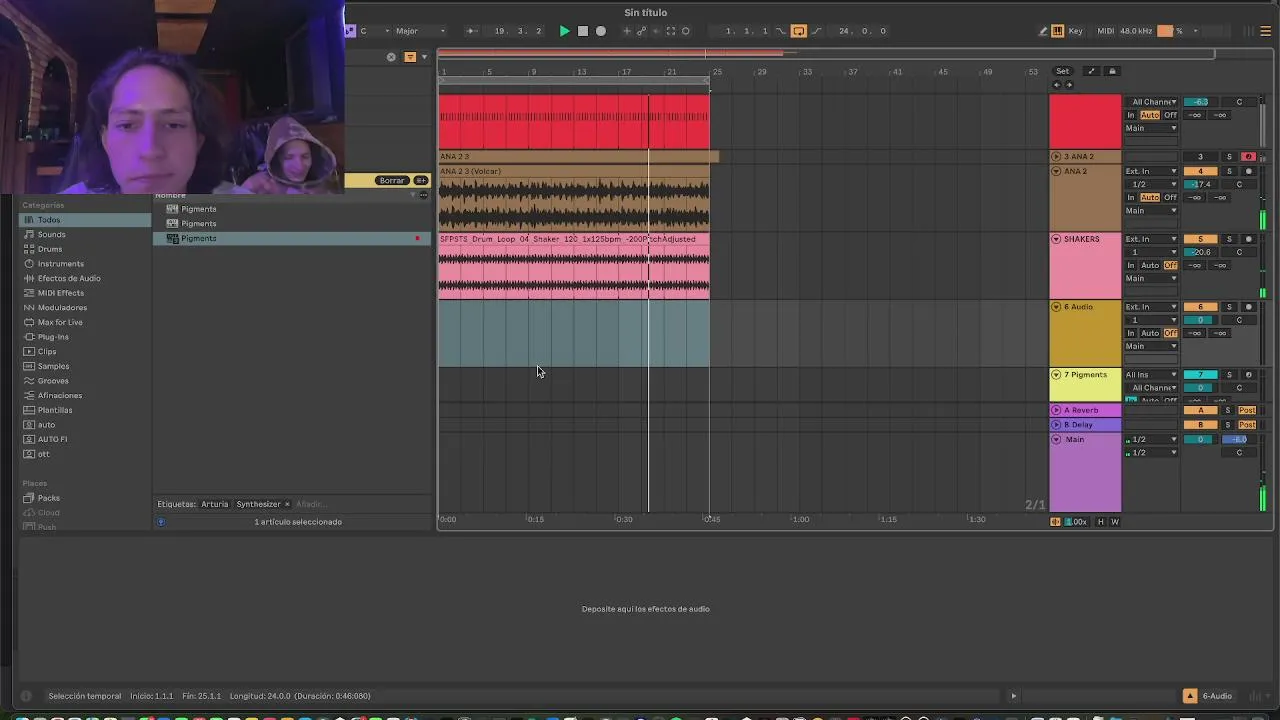Start playback with the green Play button
The height and width of the screenshot is (720, 1280).
coord(564,31)
